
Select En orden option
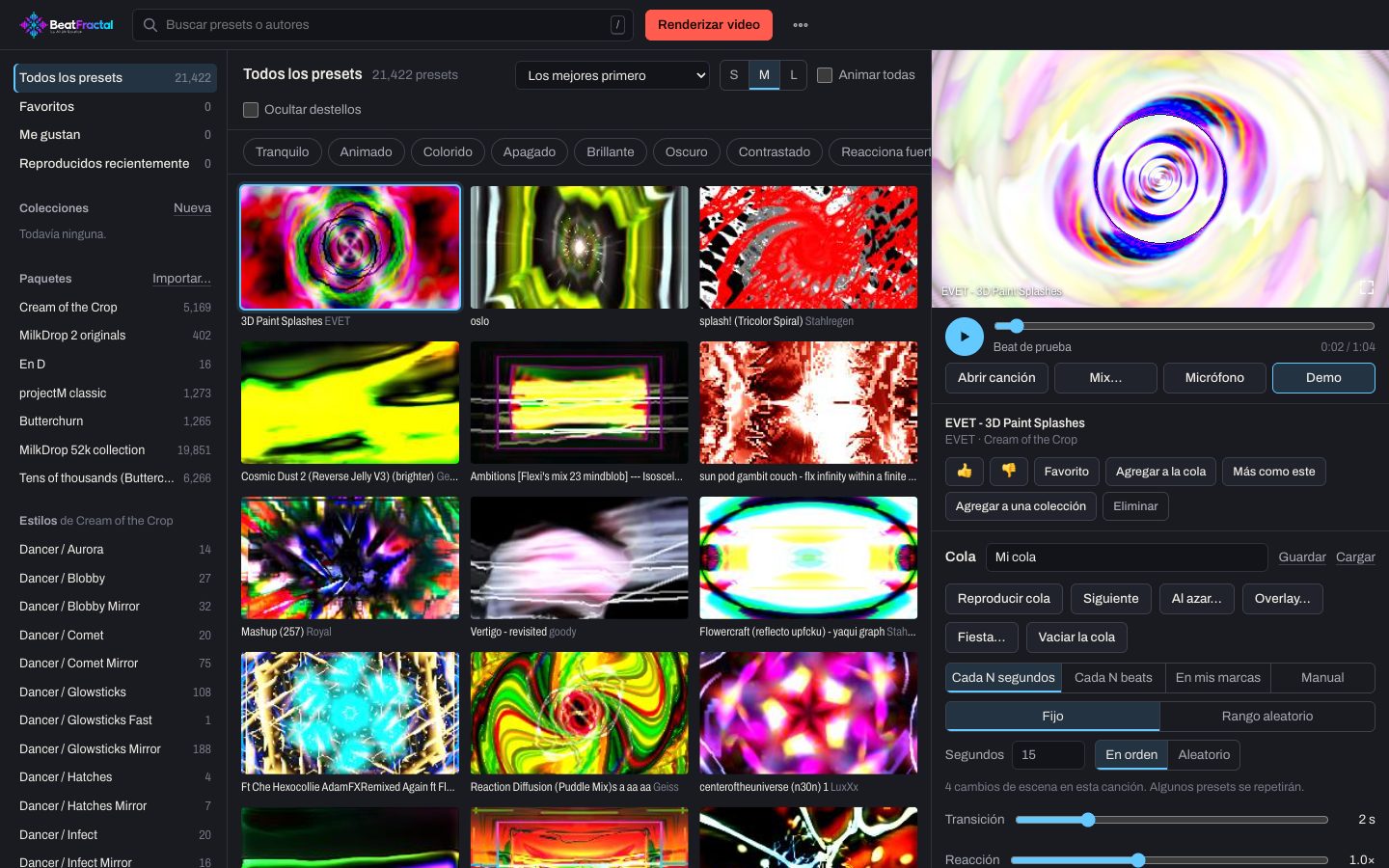(x=1131, y=755)
